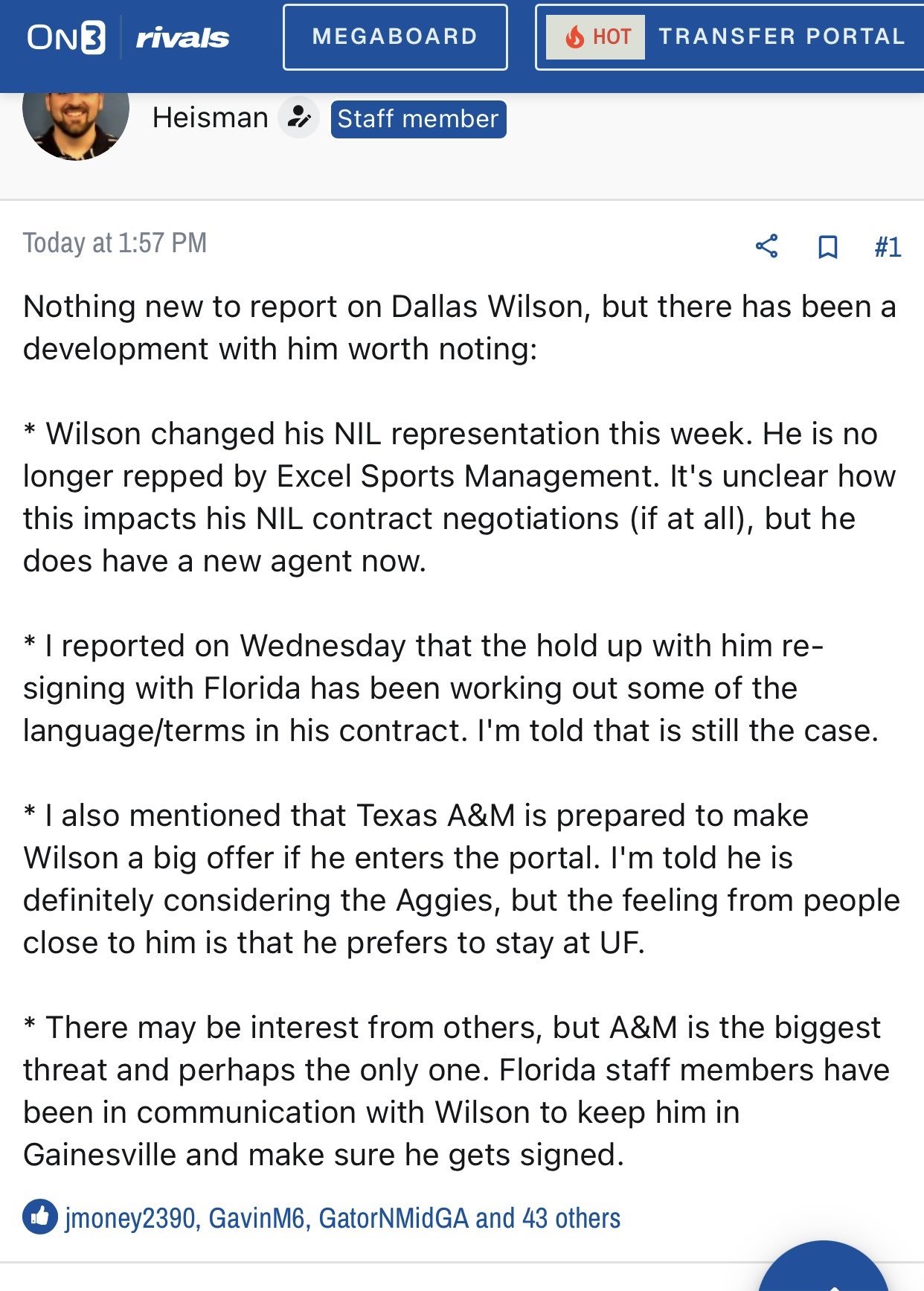Open the Heisman user profile
The image size is (924, 1291).
pyautogui.click(x=210, y=118)
